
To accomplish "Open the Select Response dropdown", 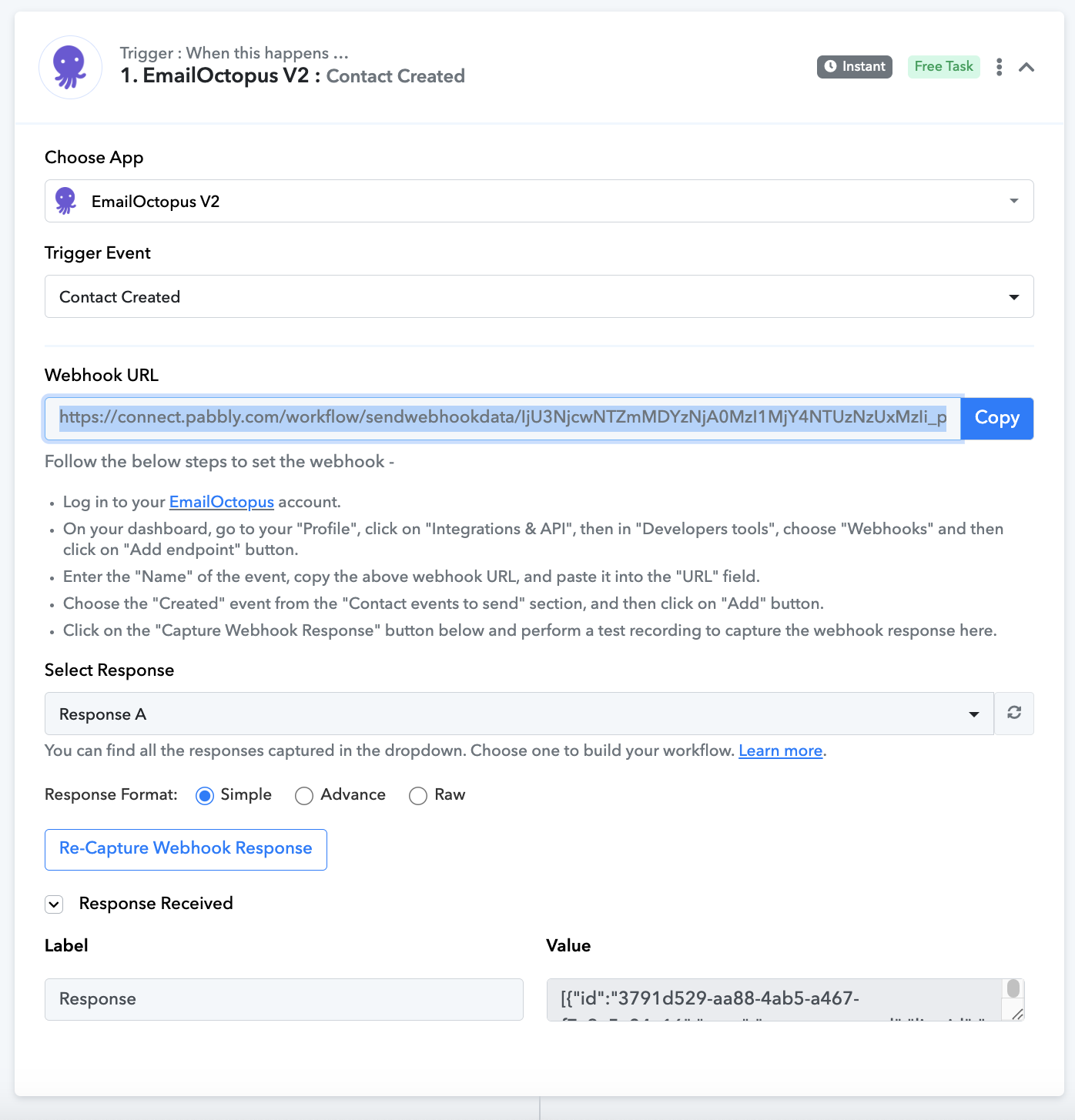I will (519, 714).
